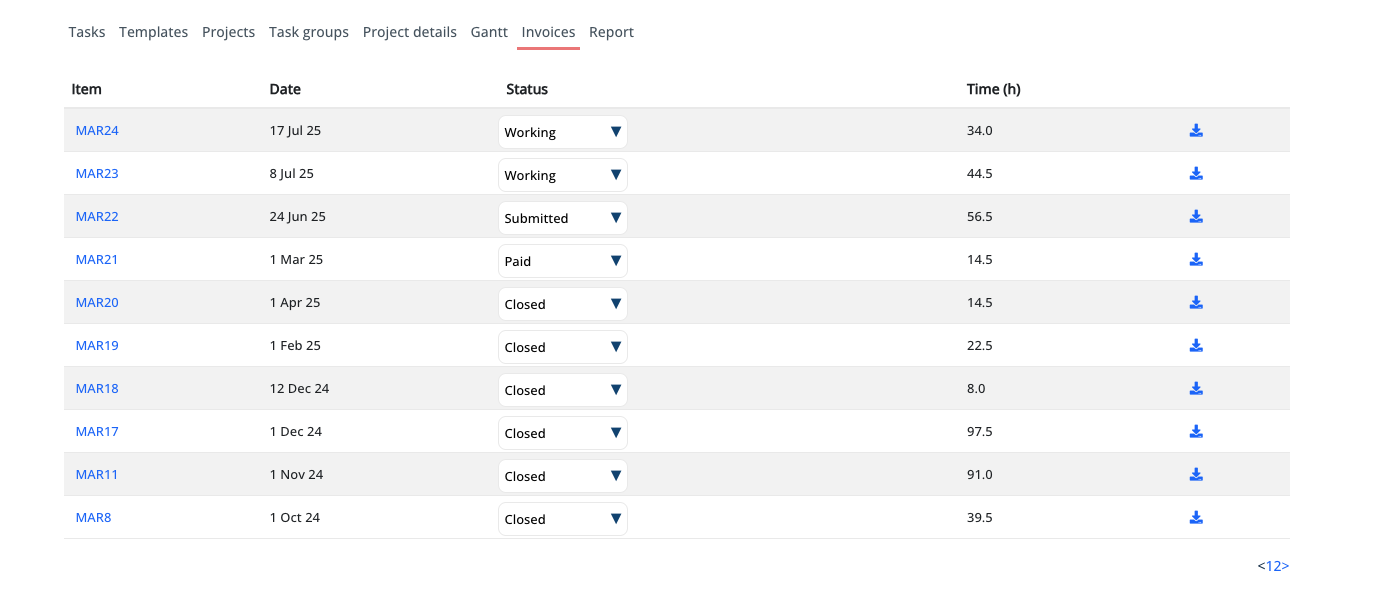Viewport: 1373px width, 594px height.
Task: Open the MAR23 invoice item link
Action: pos(97,174)
